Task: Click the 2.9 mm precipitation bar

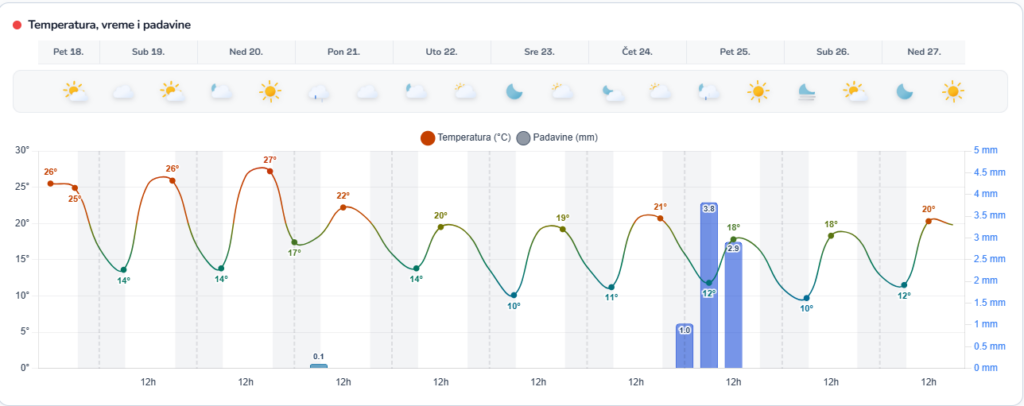Action: click(x=733, y=305)
